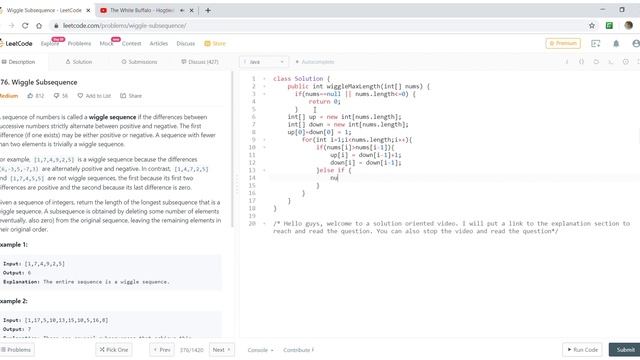Open the Discuss (427) tab
The height and width of the screenshot is (360, 640).
[200, 62]
